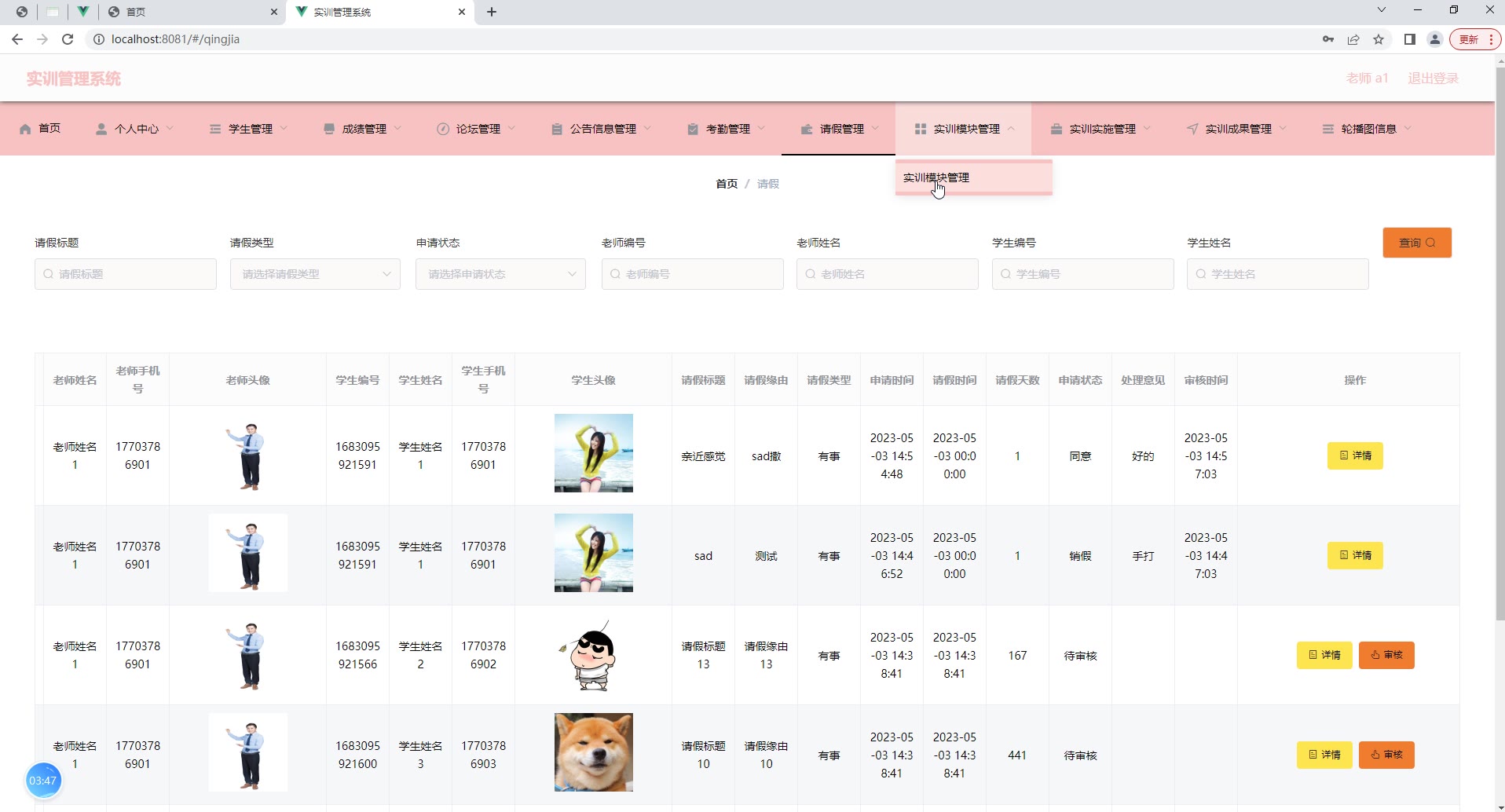
Task: Go back with the browser back arrow
Action: pos(17,39)
